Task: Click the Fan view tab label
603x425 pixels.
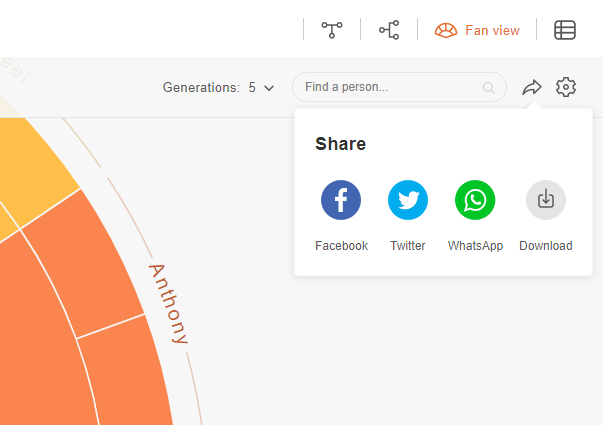Action: pyautogui.click(x=492, y=30)
